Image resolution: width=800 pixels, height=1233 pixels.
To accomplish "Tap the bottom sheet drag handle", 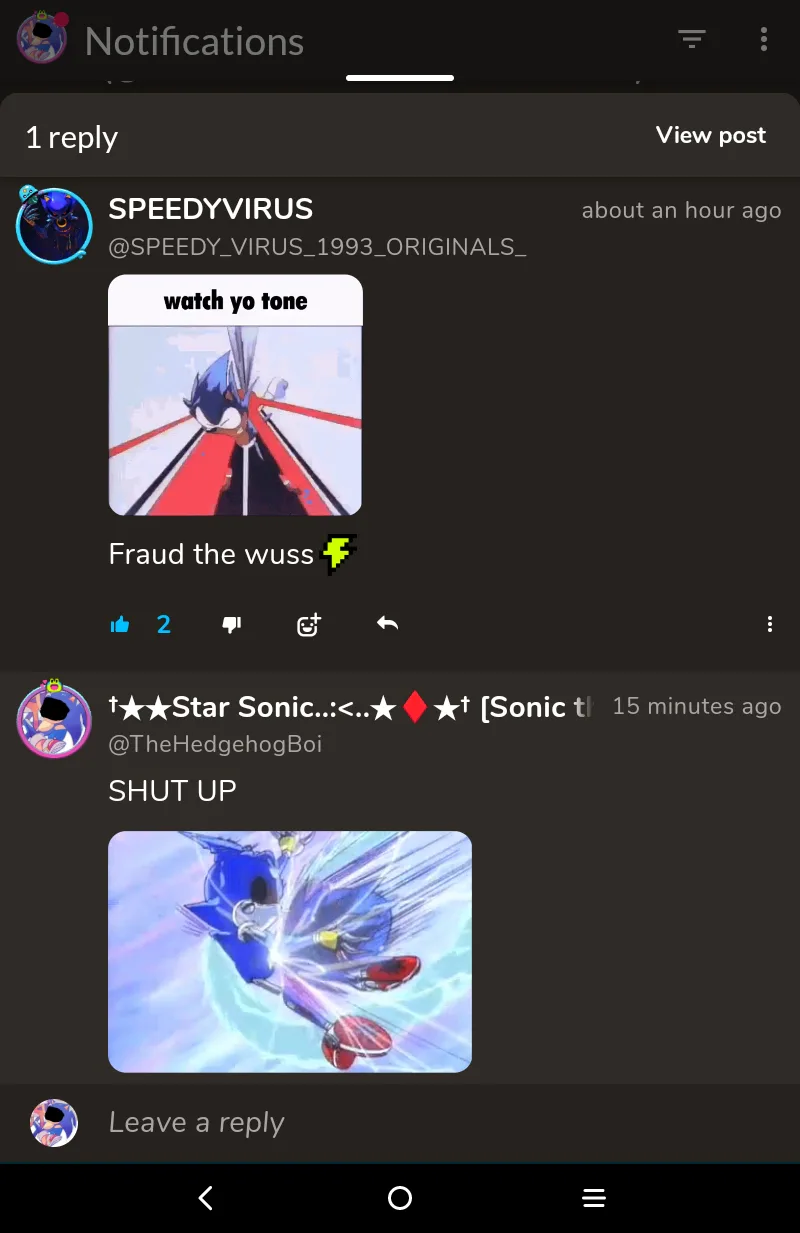I will point(400,77).
